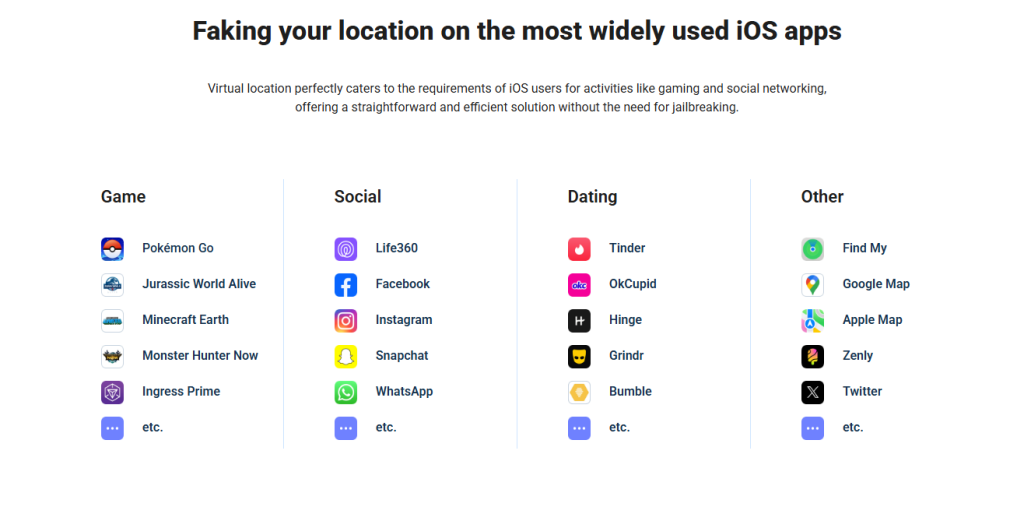Click the Tinder flame icon

click(x=579, y=249)
